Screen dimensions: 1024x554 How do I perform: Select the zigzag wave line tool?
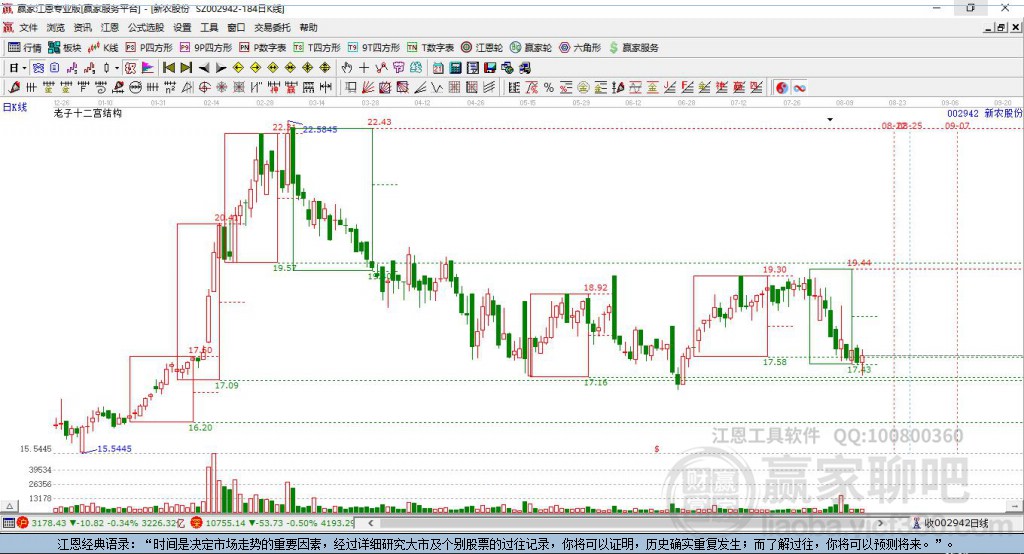[437, 88]
